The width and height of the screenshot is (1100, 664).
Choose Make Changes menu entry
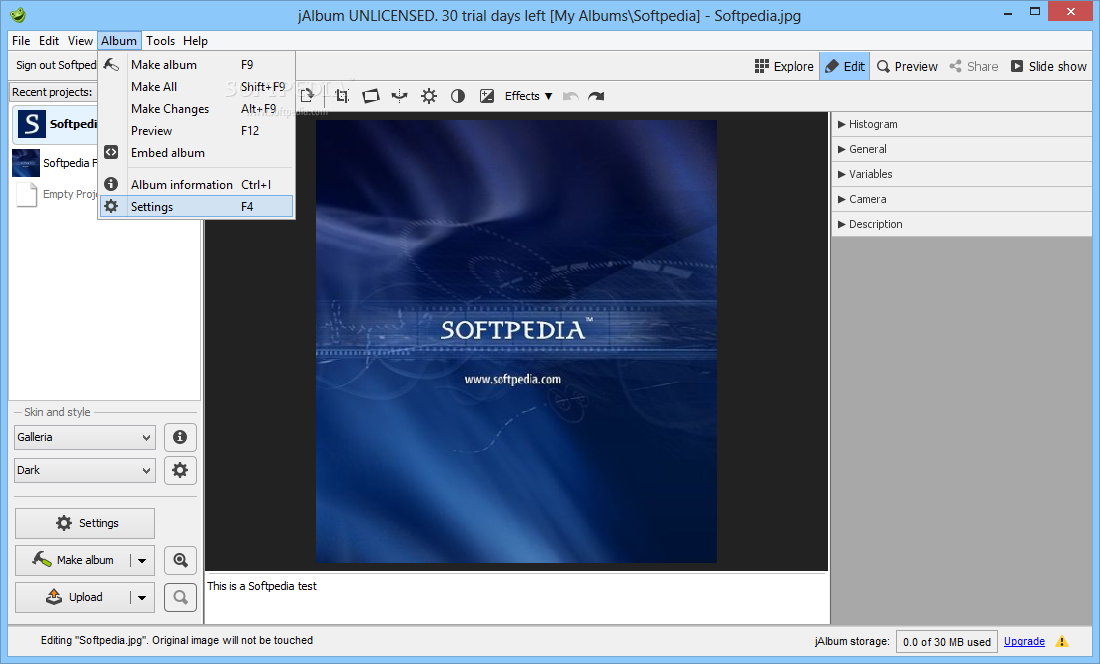tap(196, 109)
